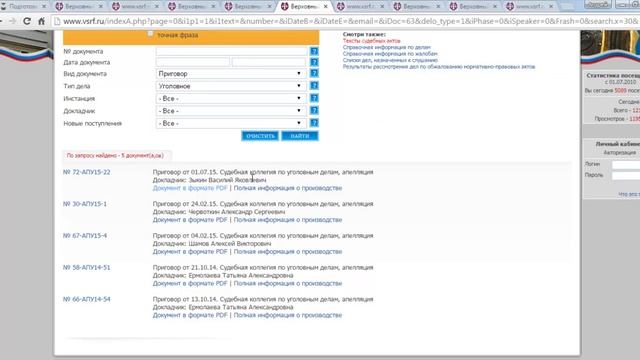Open case № 58-АПУ14-51
Image resolution: width=640 pixels, height=360 pixels.
tap(87, 267)
